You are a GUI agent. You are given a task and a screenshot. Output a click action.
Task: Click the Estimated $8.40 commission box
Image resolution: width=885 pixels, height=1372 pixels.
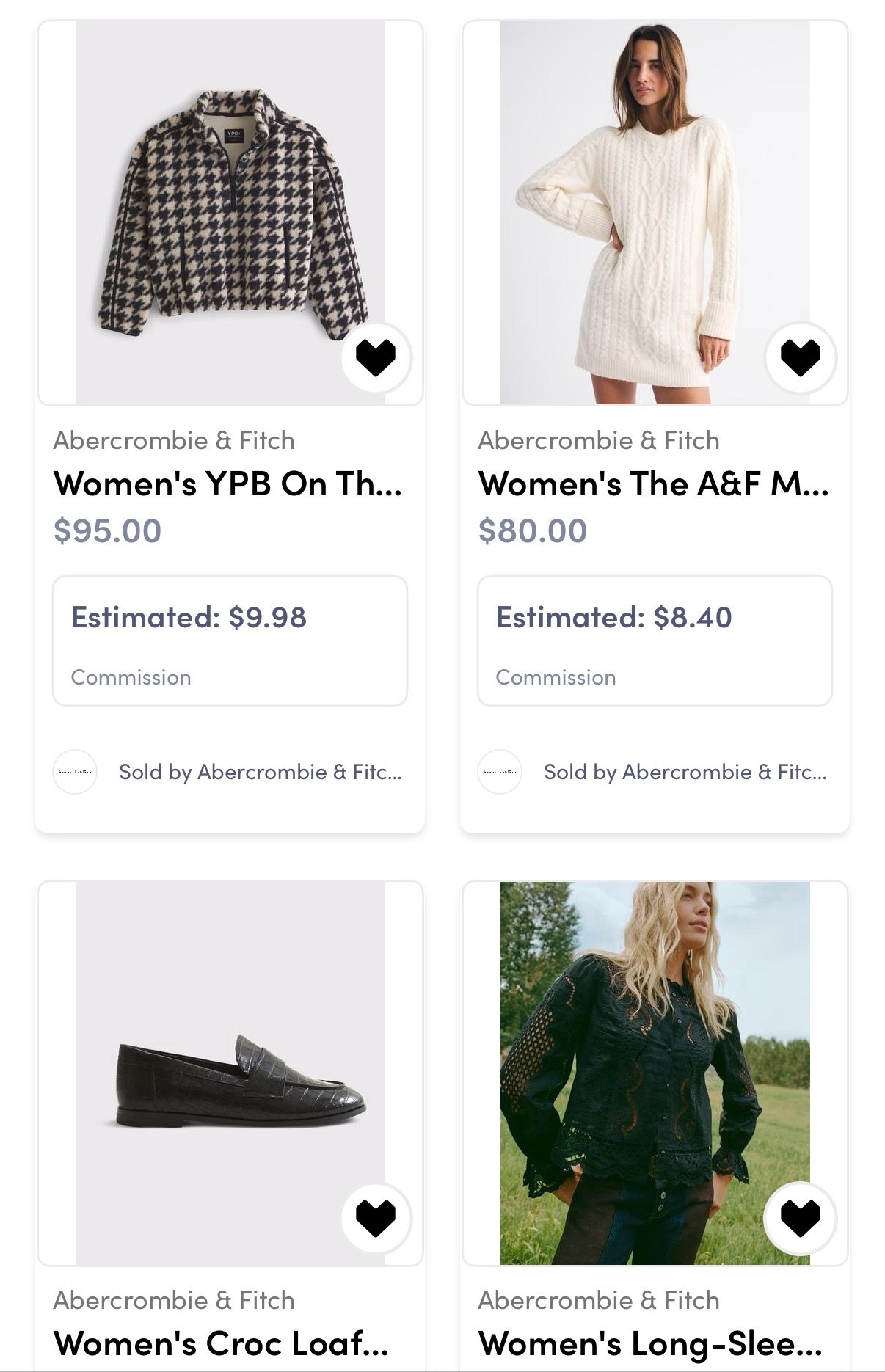tap(655, 641)
